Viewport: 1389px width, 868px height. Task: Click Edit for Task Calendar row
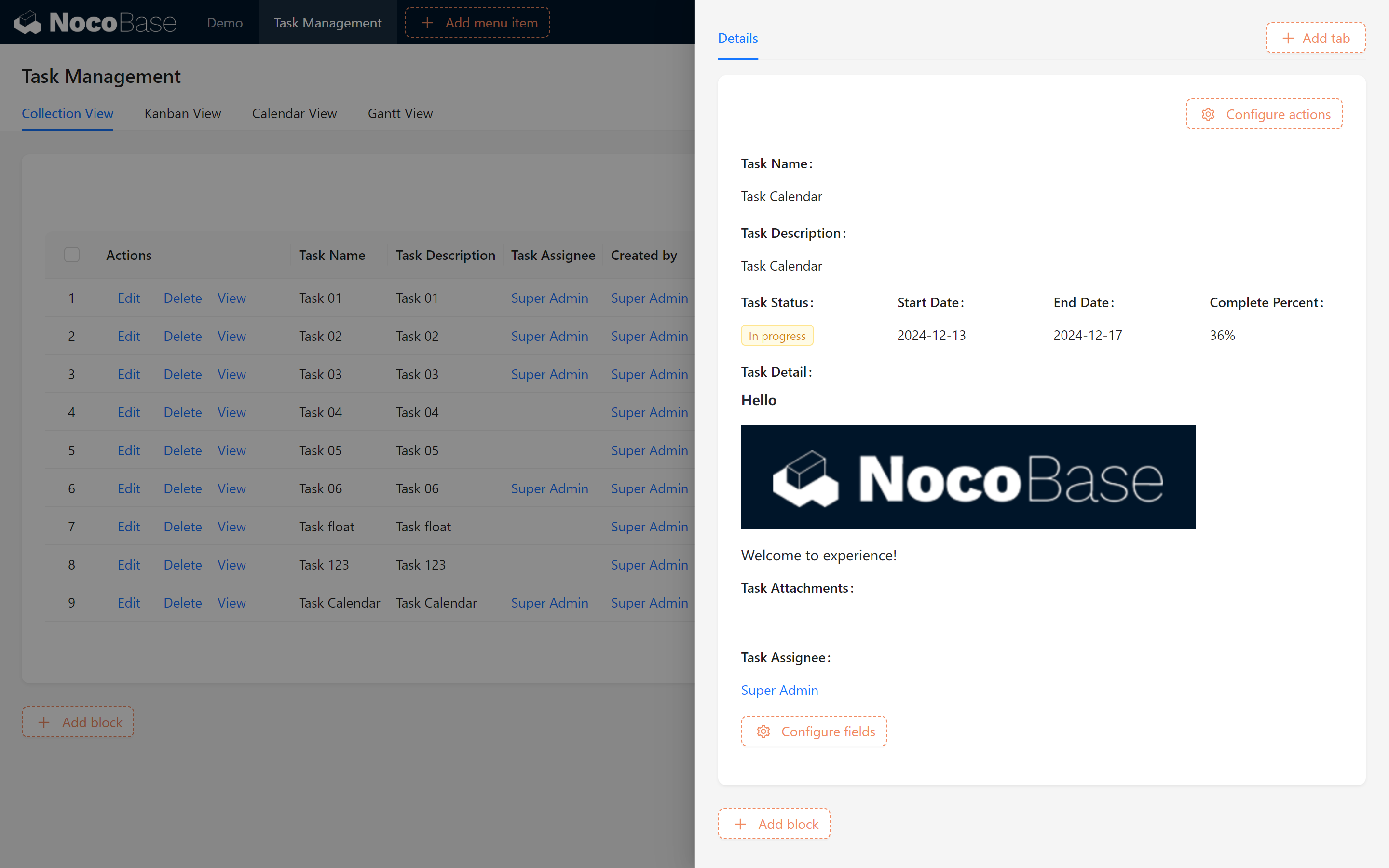[x=129, y=603]
